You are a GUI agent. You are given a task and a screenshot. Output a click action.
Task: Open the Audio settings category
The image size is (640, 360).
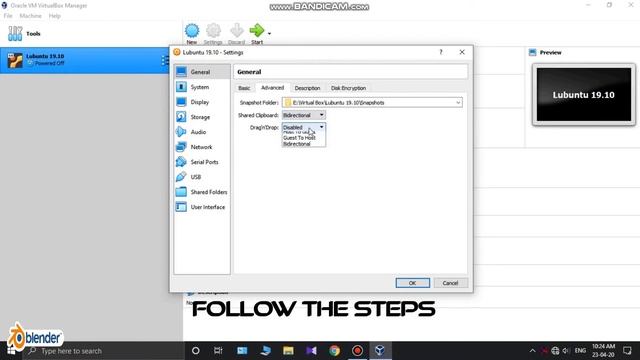coord(202,132)
